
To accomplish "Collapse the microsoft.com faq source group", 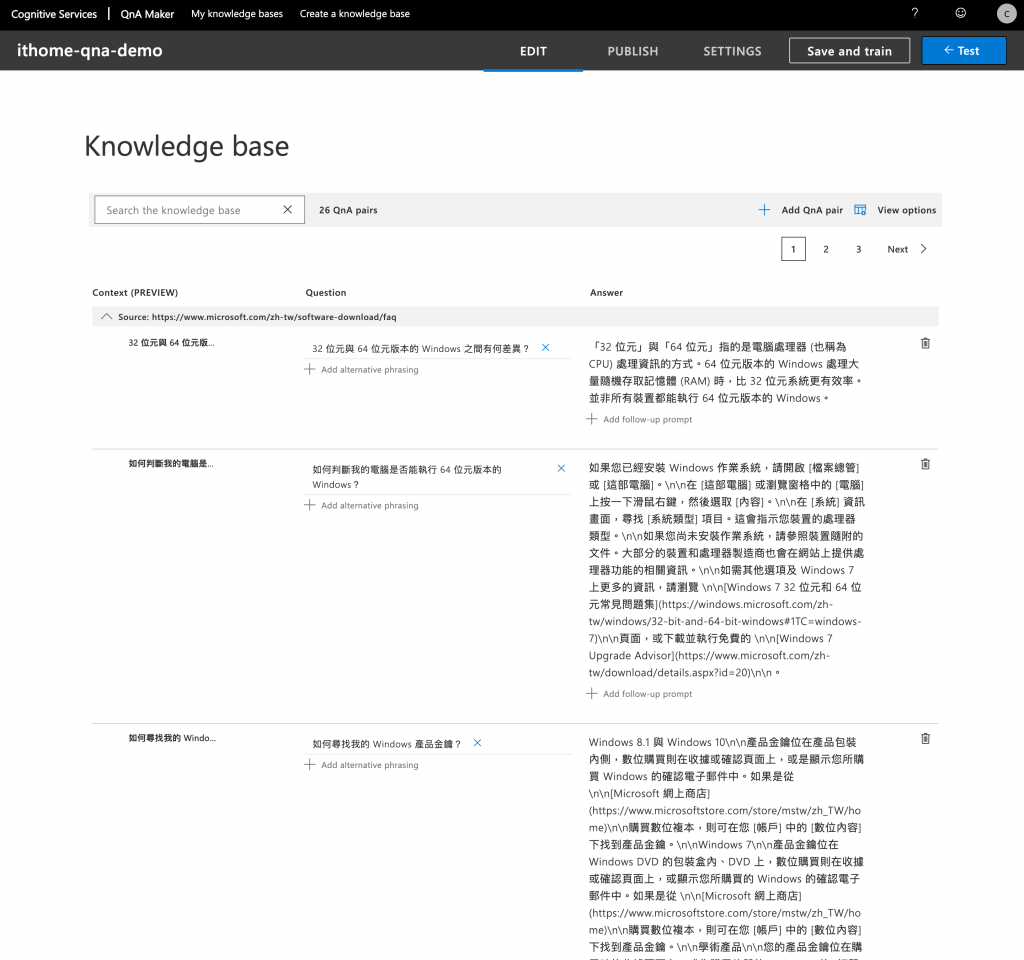I will pyautogui.click(x=106, y=317).
